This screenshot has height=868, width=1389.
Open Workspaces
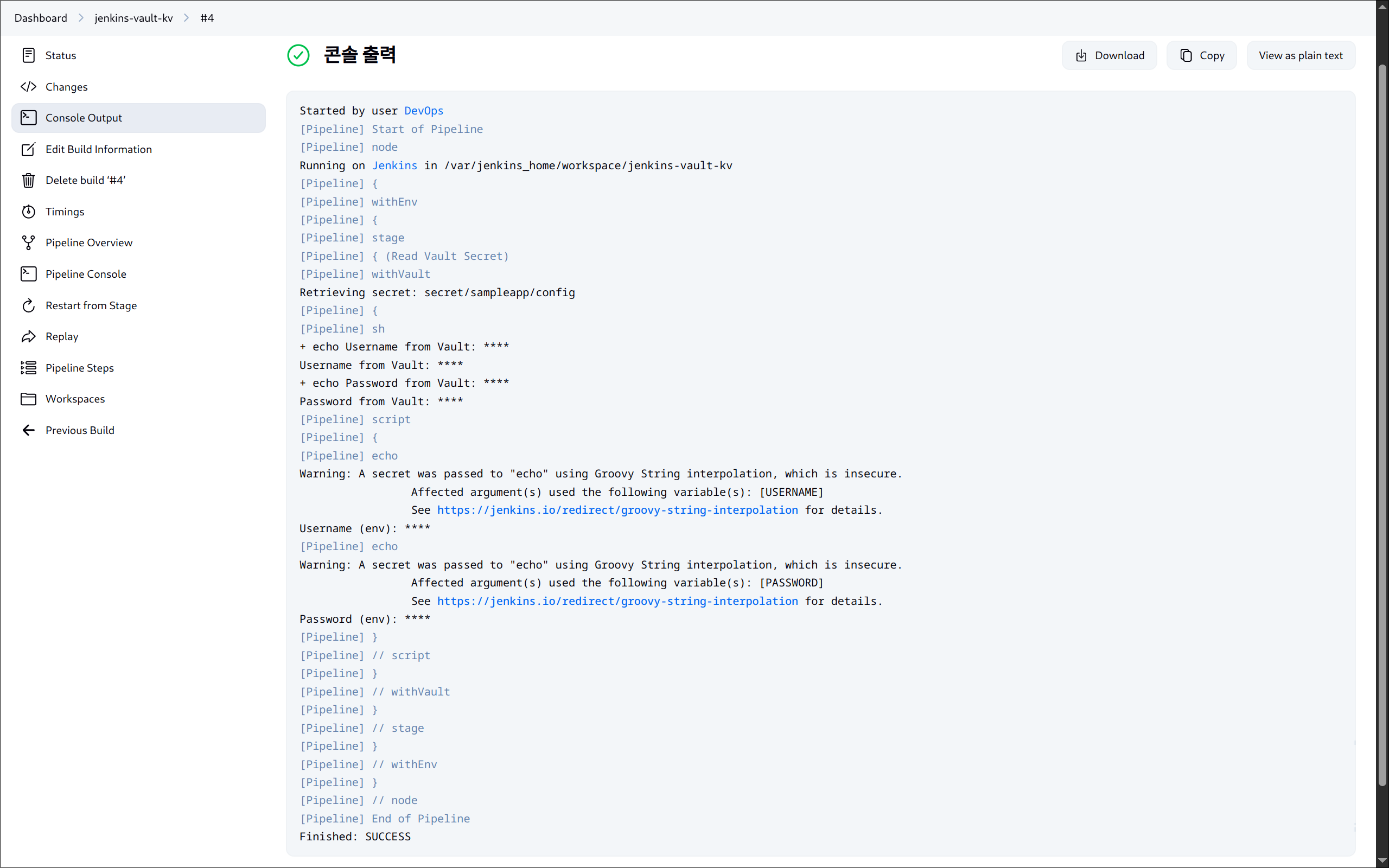138,399
